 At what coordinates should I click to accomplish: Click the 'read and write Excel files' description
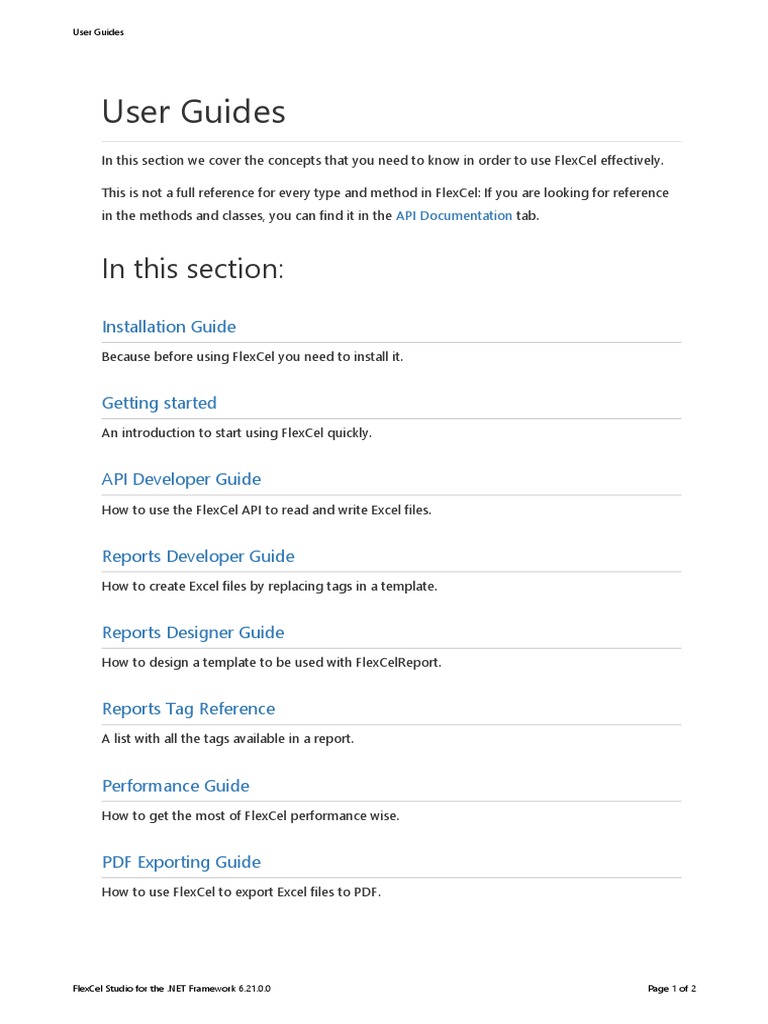point(266,510)
